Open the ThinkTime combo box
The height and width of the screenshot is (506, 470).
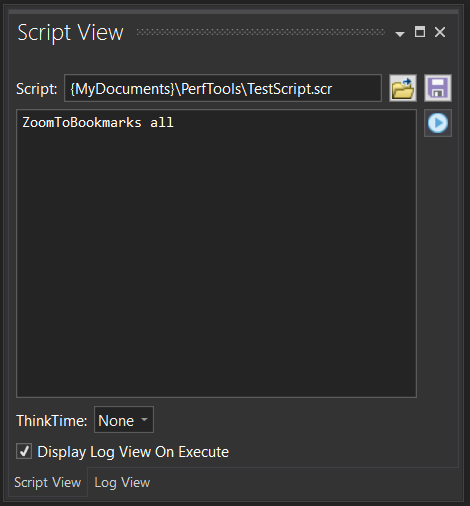pos(124,420)
